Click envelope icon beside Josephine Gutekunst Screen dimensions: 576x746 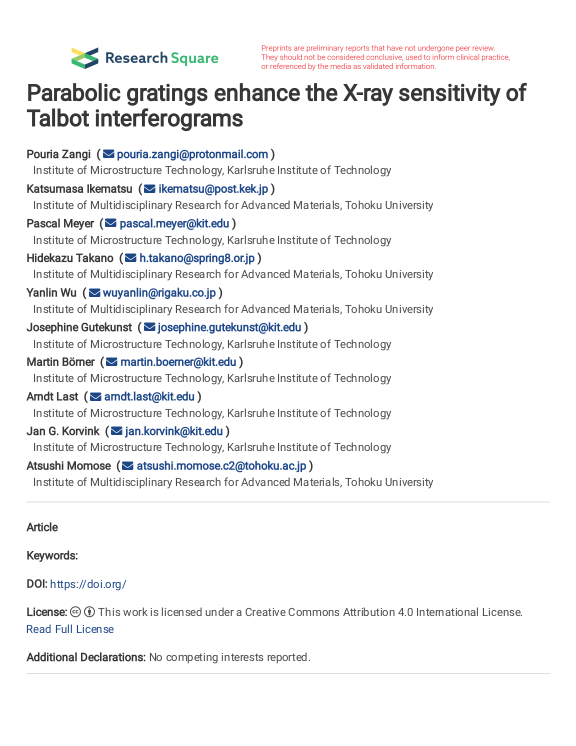click(149, 327)
